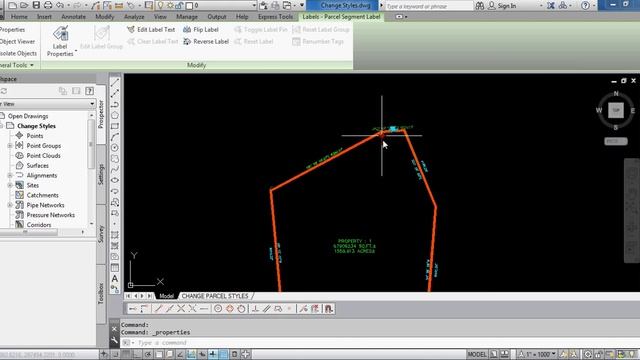Open the Label Properties tool

[60, 41]
